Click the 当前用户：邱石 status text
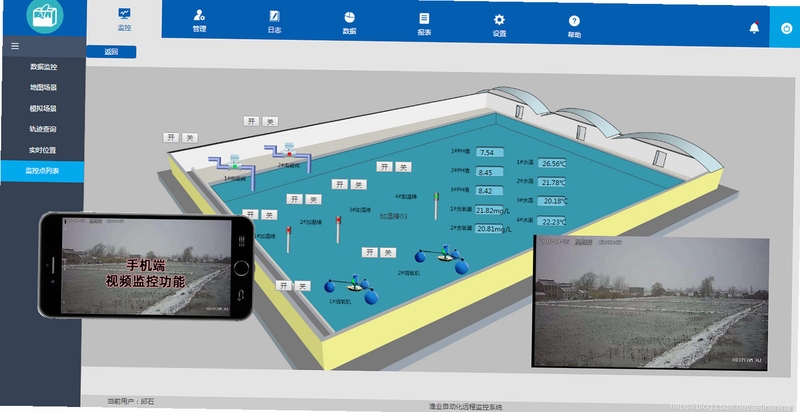The width and height of the screenshot is (800, 412). [131, 401]
